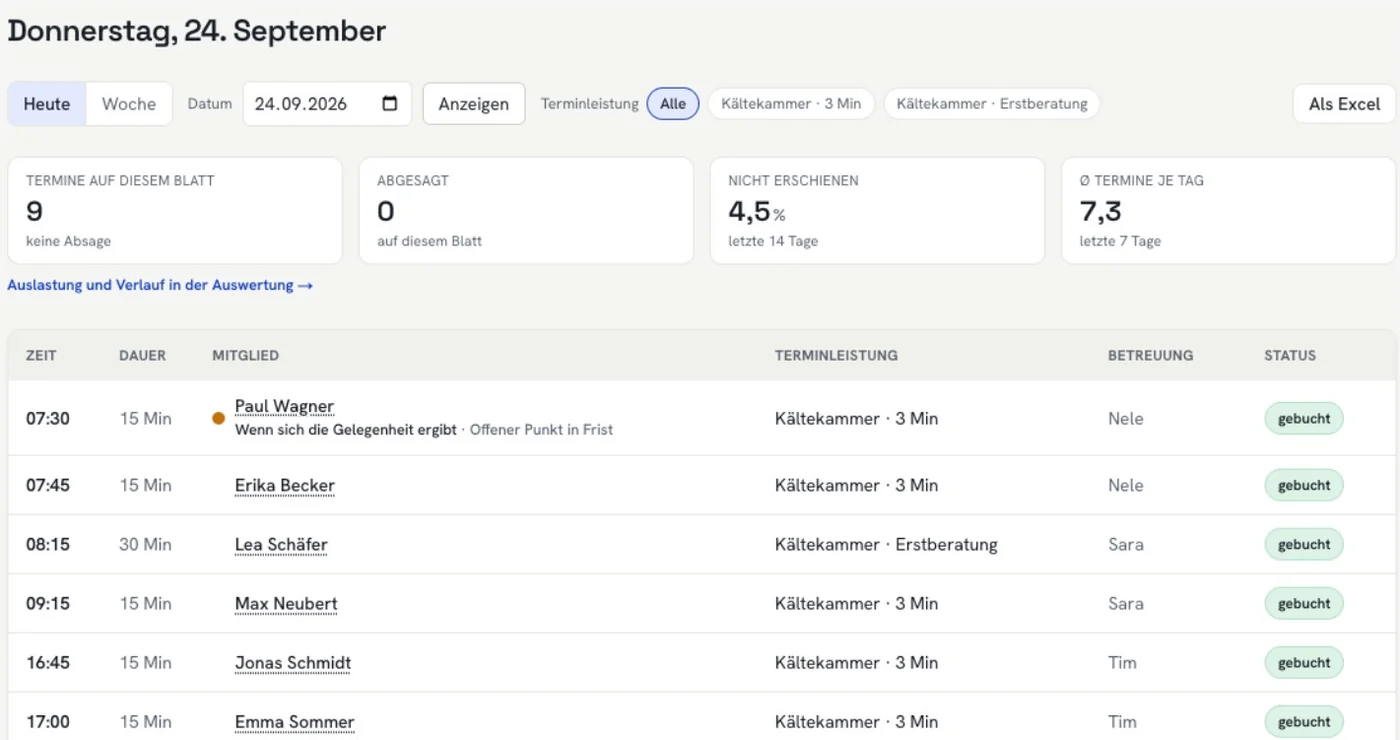Screen dimensions: 1400x740
Task: Click the ZEIT column header
Action: click(x=41, y=355)
